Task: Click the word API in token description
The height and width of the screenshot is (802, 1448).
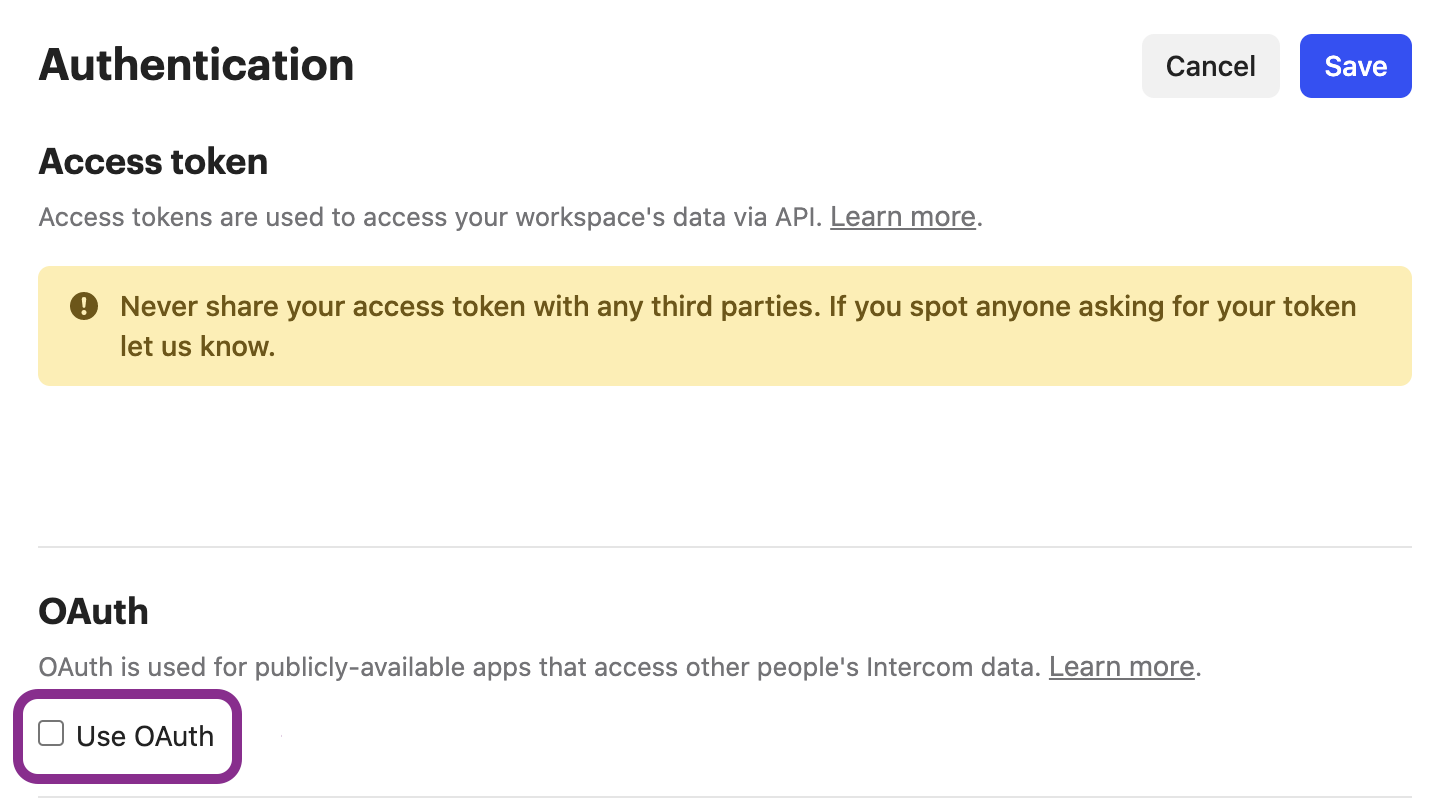Action: (800, 217)
